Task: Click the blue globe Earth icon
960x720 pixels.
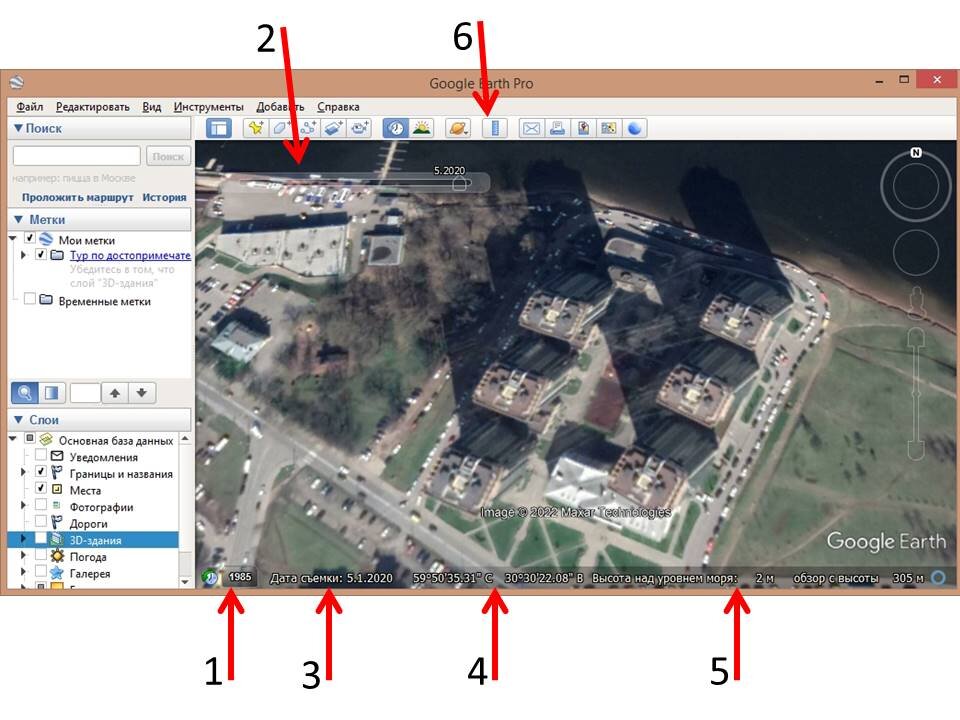Action: pos(635,128)
